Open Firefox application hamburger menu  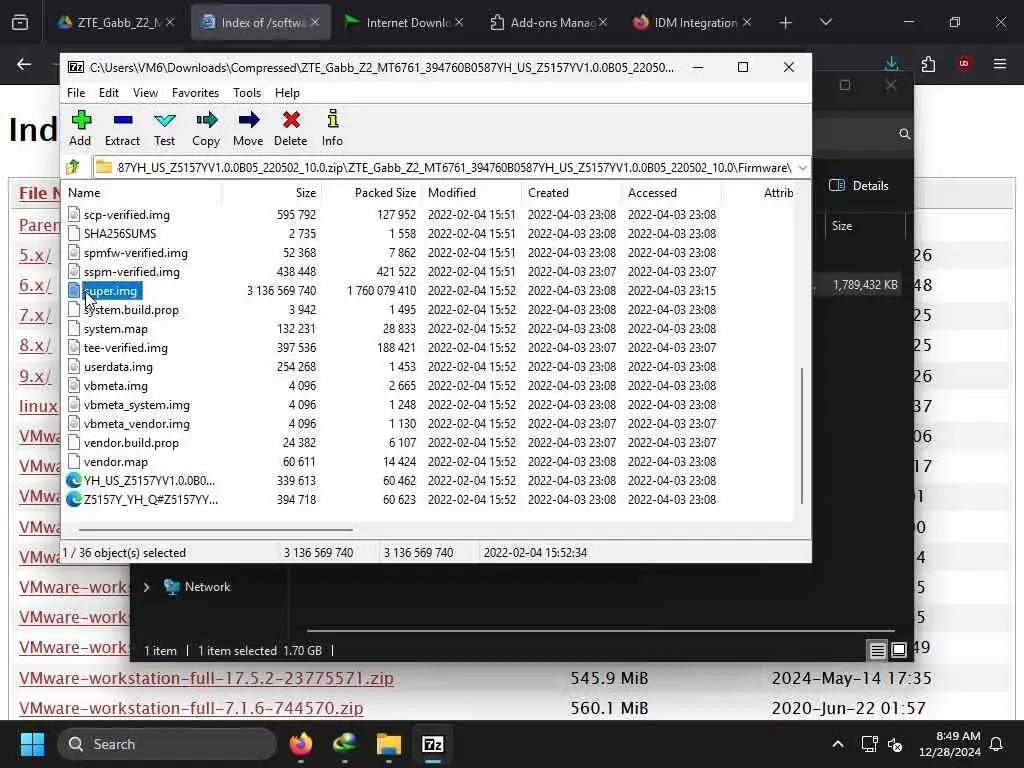tap(1000, 64)
